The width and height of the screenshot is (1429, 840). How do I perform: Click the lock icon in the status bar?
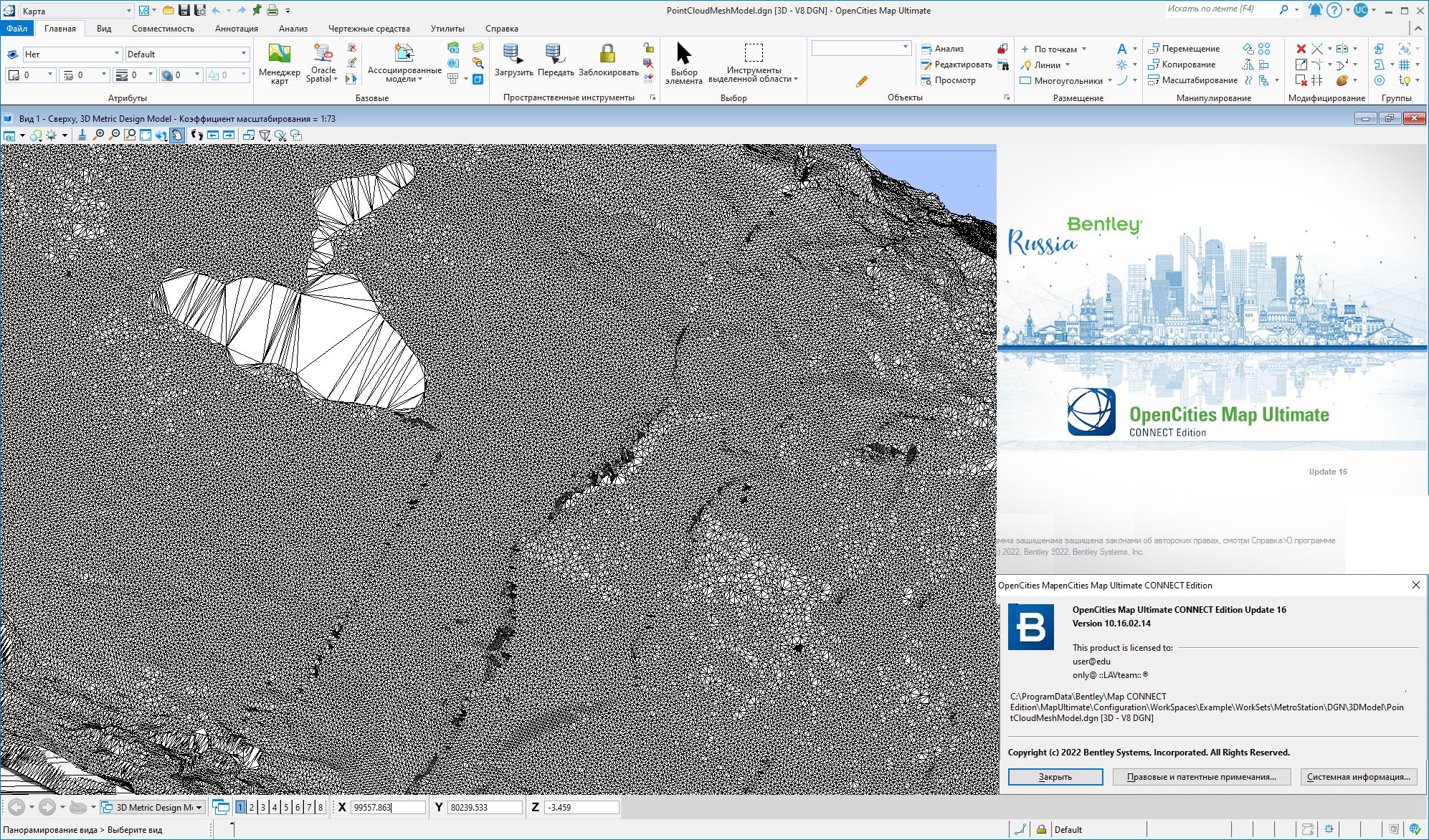1041,829
